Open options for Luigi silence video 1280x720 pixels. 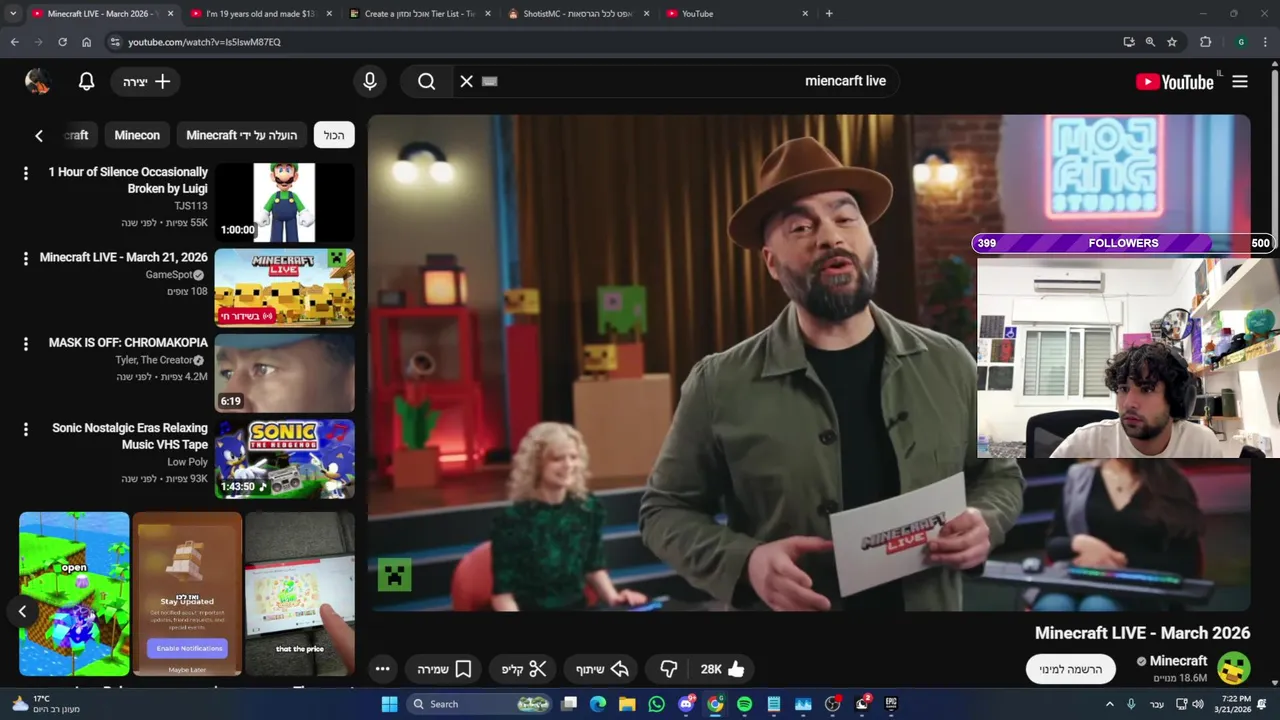26,173
